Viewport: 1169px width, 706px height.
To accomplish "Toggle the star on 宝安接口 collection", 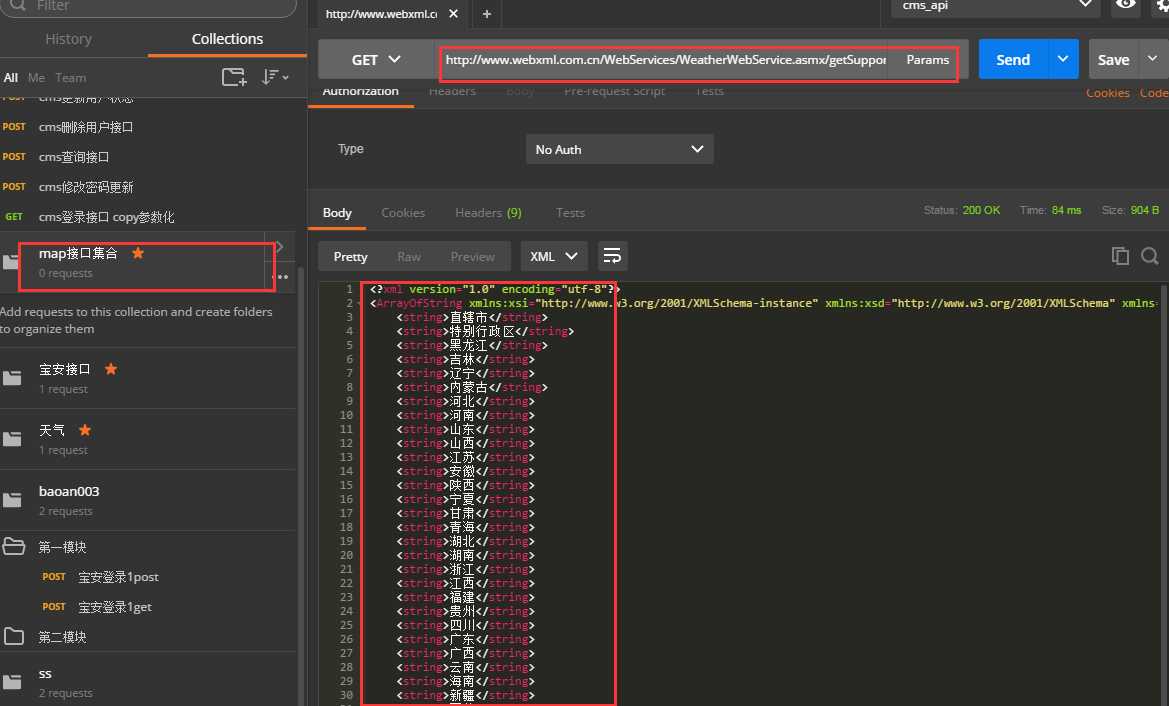I will 111,369.
